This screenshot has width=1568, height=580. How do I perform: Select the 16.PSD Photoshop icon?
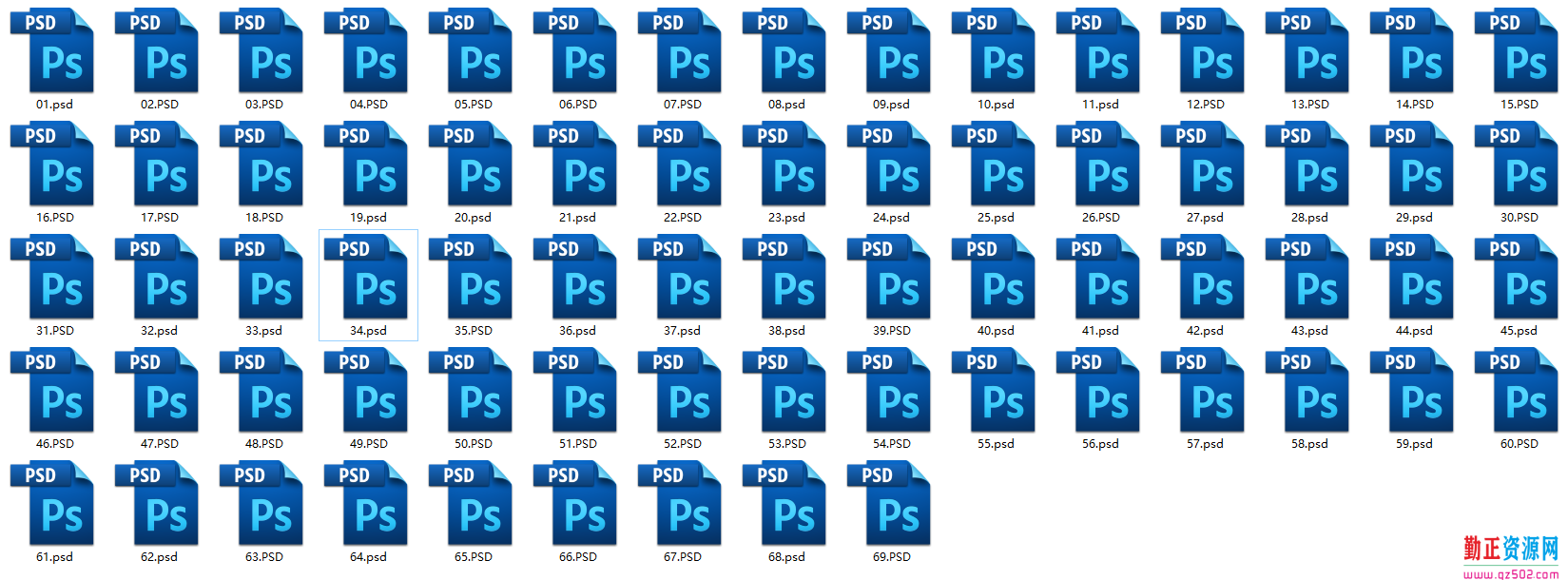(x=52, y=164)
